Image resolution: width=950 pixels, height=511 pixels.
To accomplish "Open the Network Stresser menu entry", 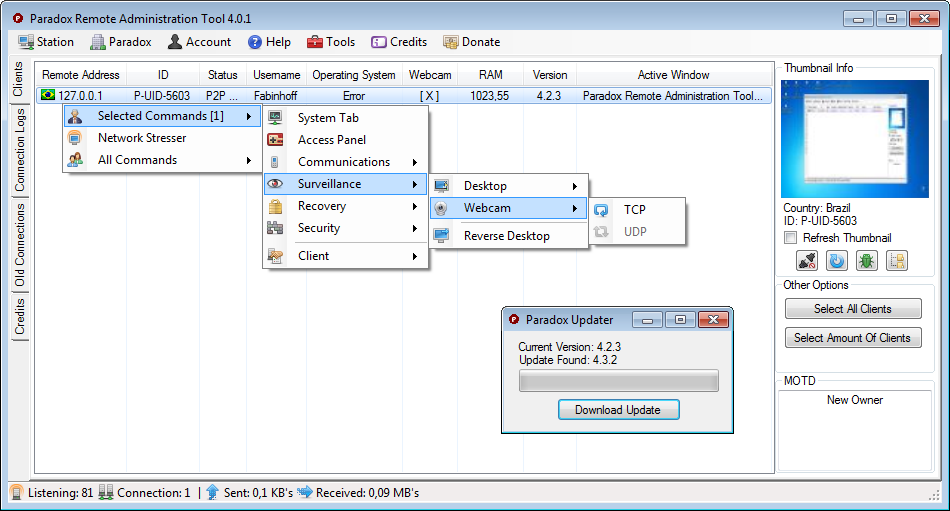I will (162, 138).
